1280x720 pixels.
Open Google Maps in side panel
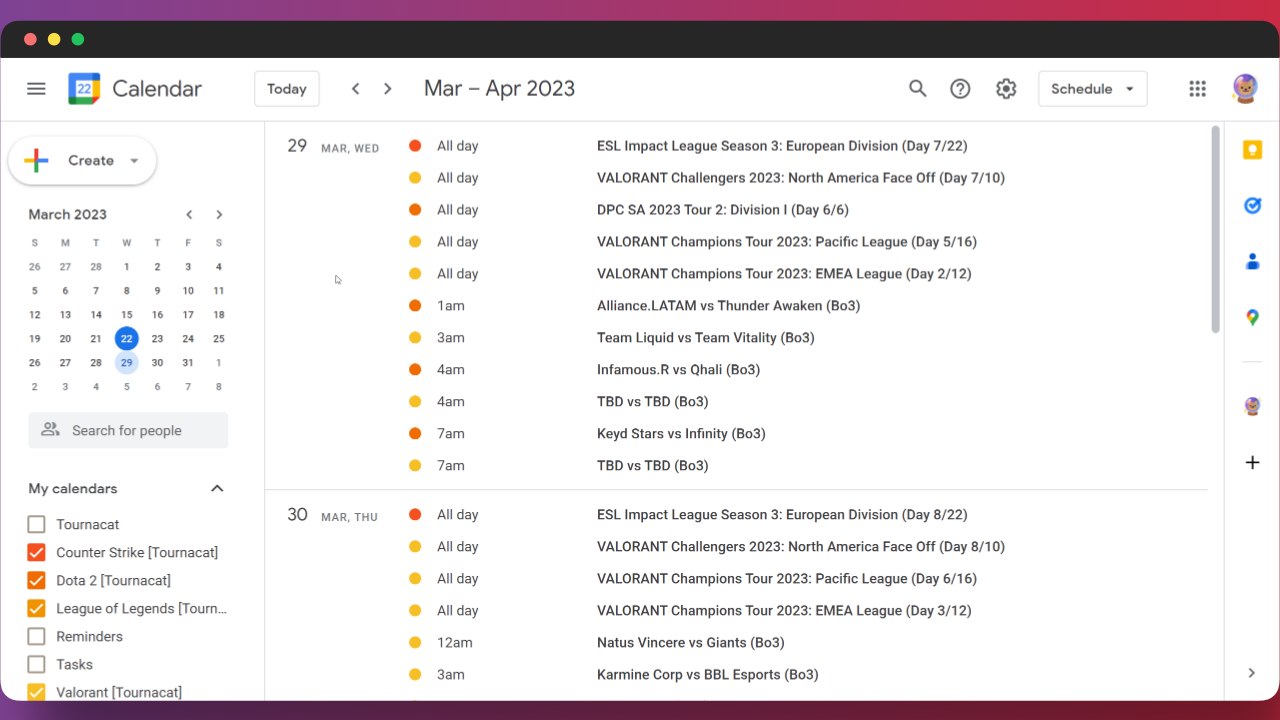[x=1252, y=318]
